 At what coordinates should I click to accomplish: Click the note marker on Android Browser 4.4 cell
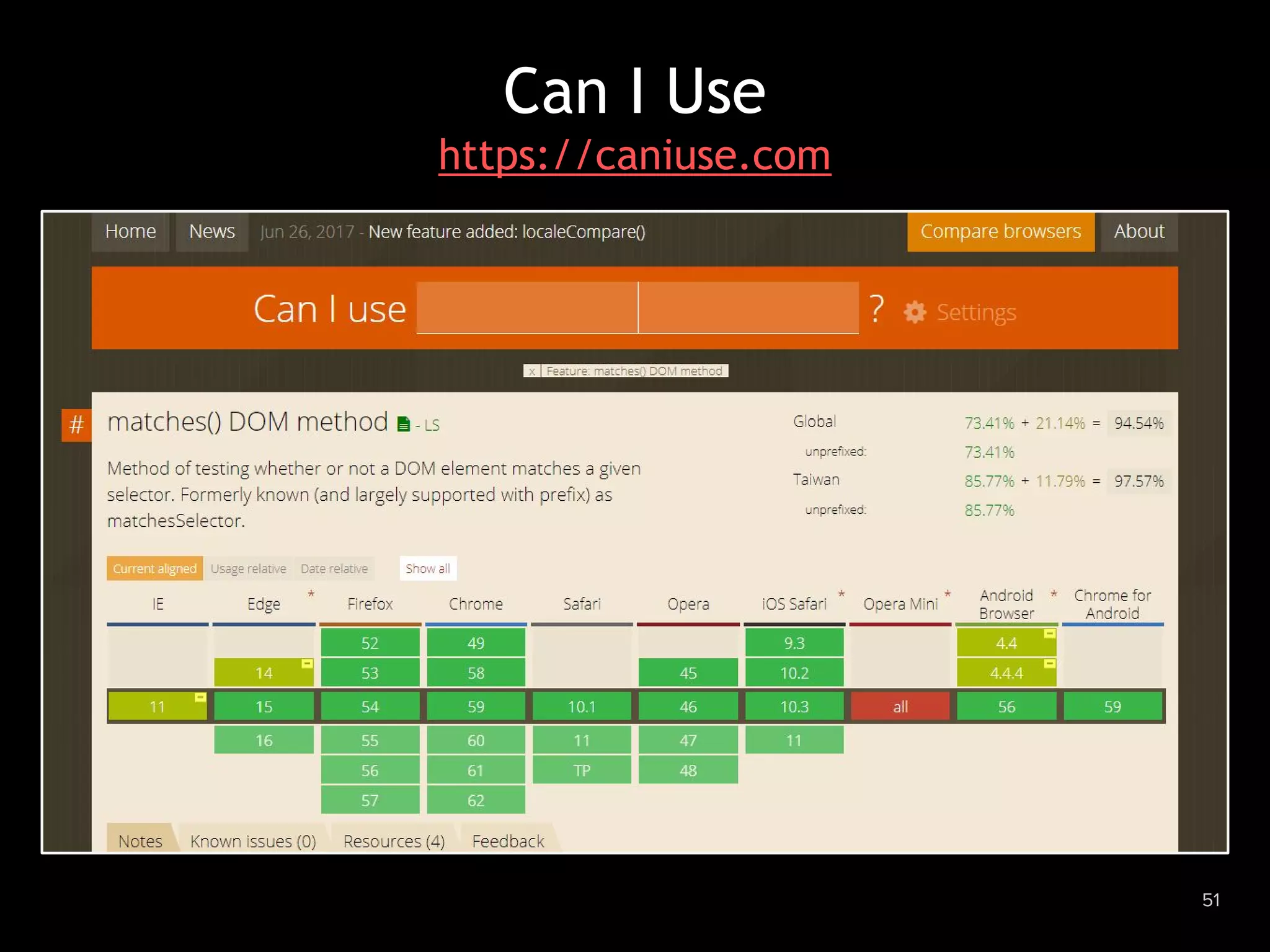point(1049,633)
